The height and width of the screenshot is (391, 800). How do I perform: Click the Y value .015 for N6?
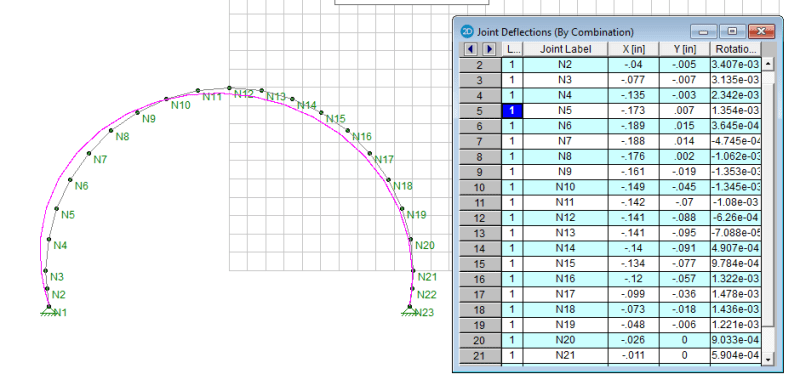685,126
